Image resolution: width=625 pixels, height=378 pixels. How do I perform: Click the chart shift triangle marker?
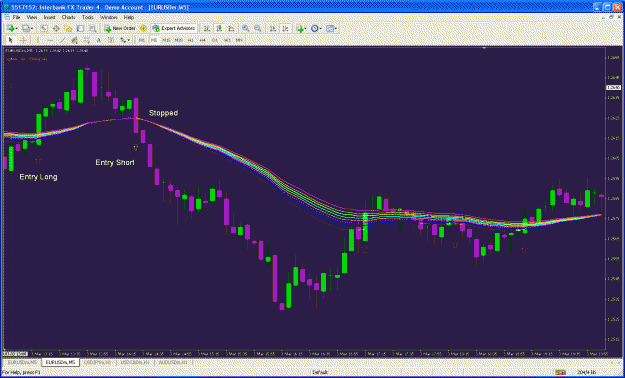(x=485, y=49)
